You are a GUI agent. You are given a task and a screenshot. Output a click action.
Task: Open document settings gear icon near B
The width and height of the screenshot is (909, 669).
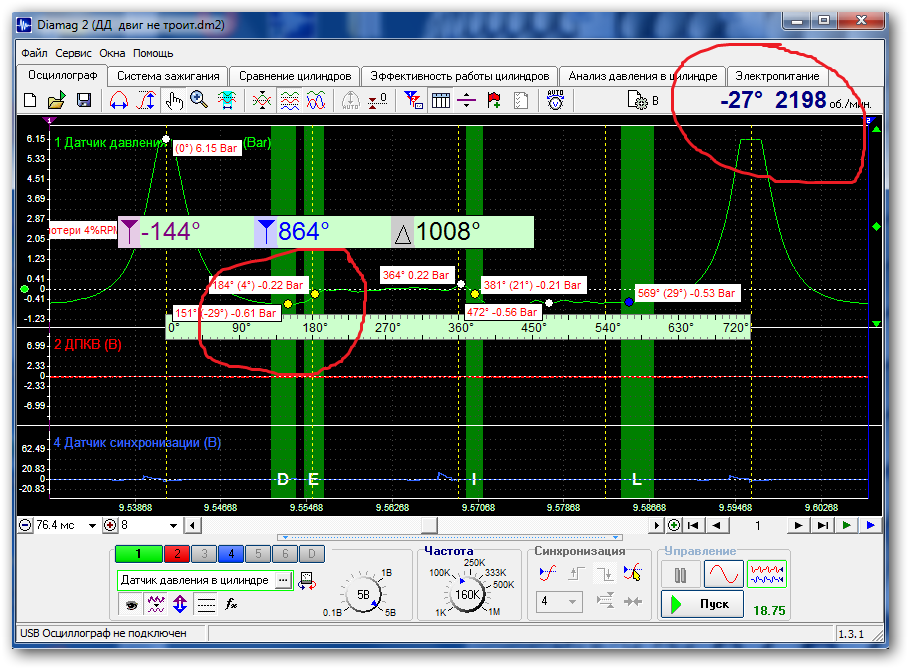click(x=638, y=100)
